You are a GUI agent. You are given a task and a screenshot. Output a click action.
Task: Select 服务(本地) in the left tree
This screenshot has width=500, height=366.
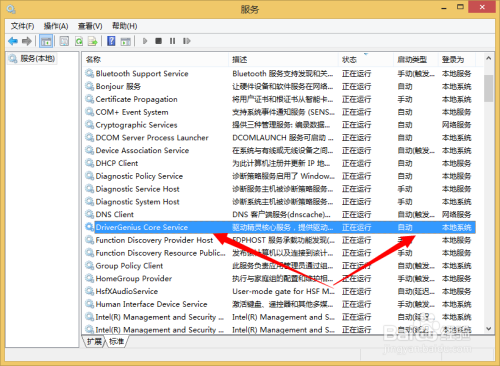click(33, 59)
